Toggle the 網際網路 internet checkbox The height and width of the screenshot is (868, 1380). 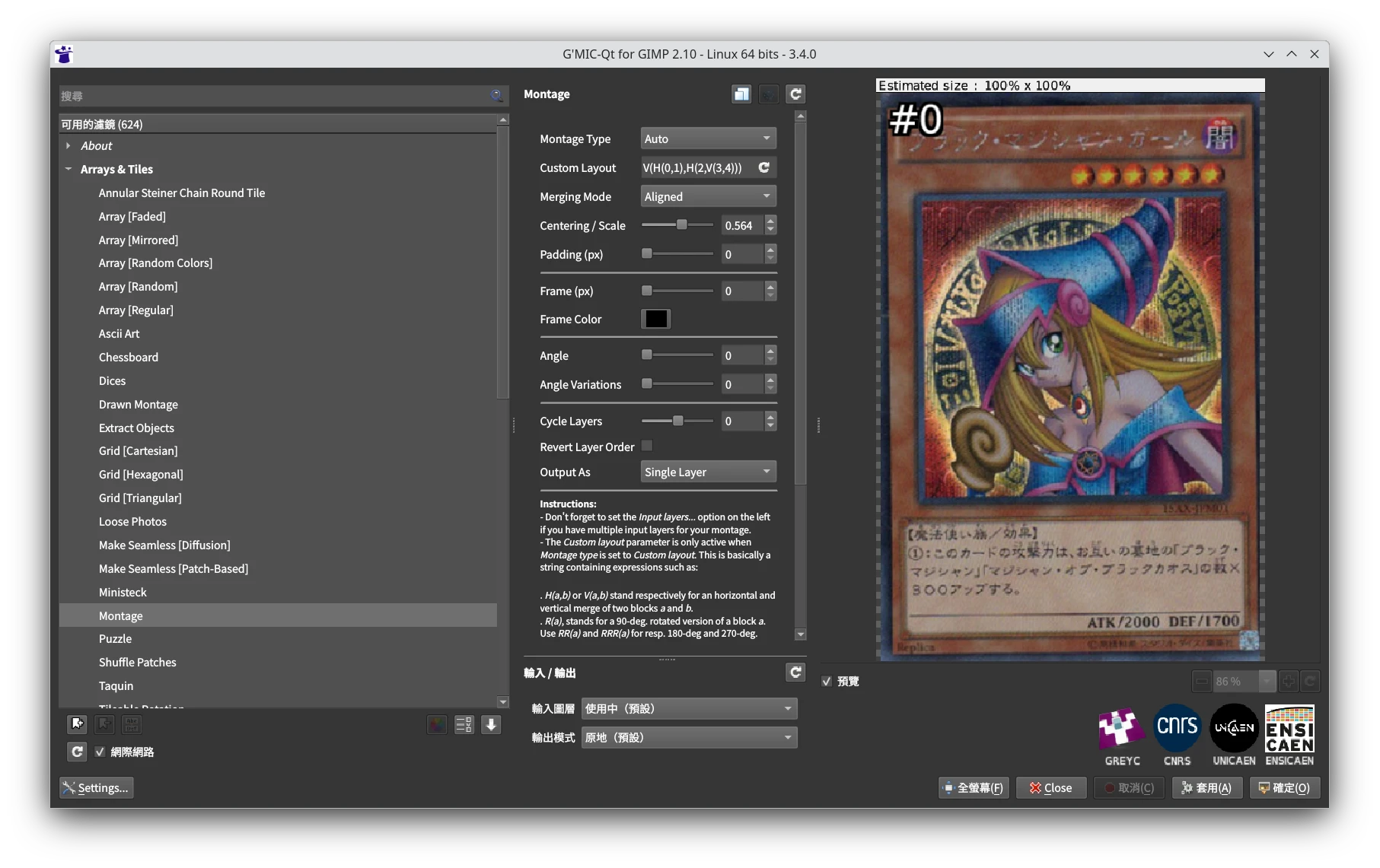[x=100, y=752]
